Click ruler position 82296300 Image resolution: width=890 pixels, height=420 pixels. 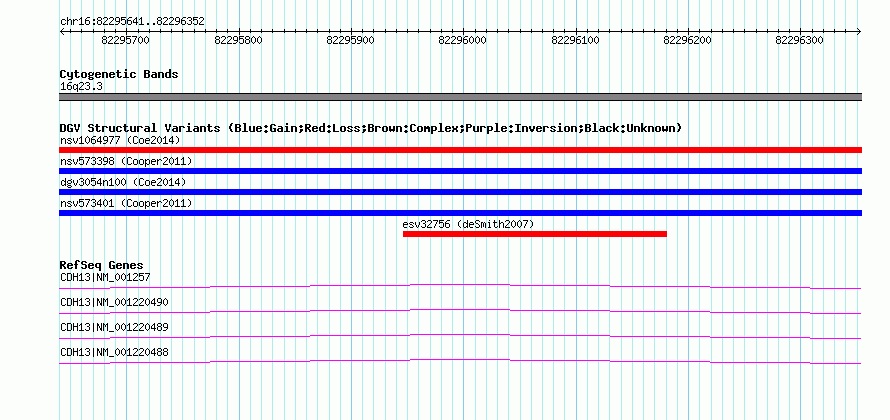[x=800, y=40]
